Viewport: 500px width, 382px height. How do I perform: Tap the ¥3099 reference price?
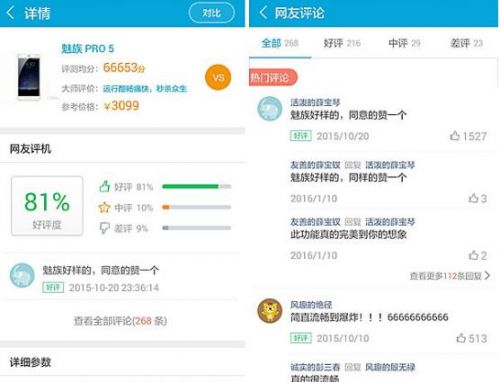(121, 106)
